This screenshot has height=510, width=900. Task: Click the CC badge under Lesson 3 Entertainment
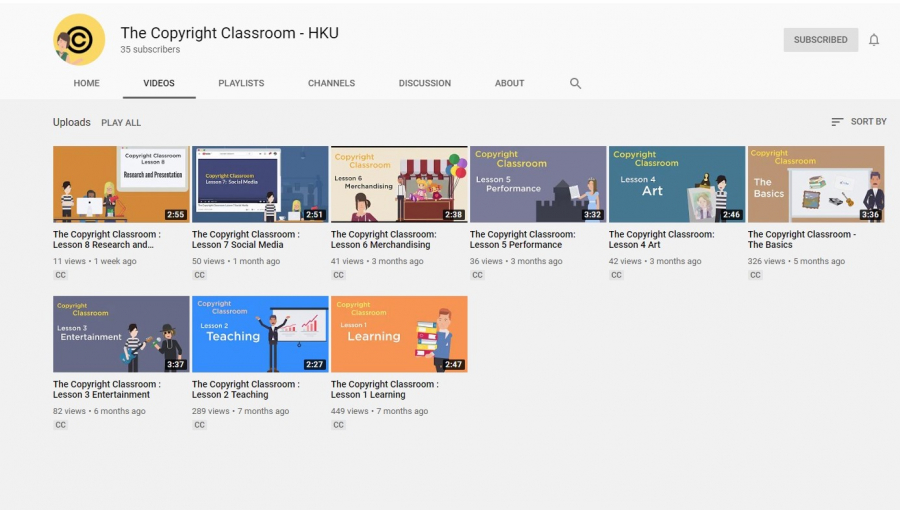coord(60,425)
